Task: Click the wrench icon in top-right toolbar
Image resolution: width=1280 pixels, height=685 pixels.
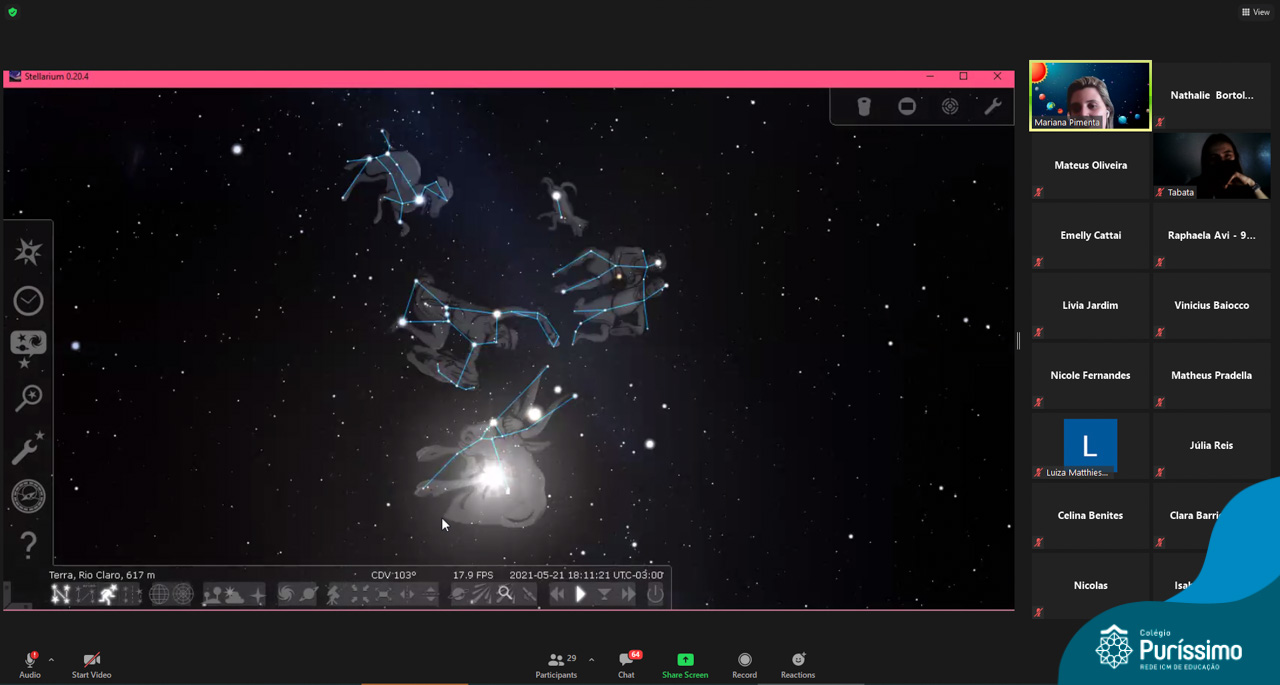Action: click(993, 106)
